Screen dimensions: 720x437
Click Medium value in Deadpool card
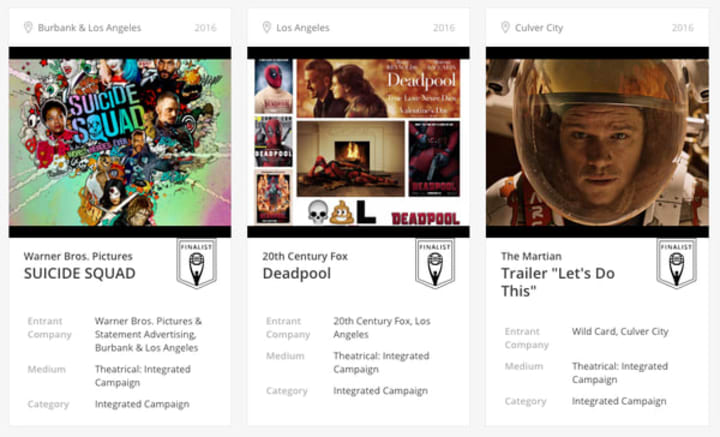(381, 362)
